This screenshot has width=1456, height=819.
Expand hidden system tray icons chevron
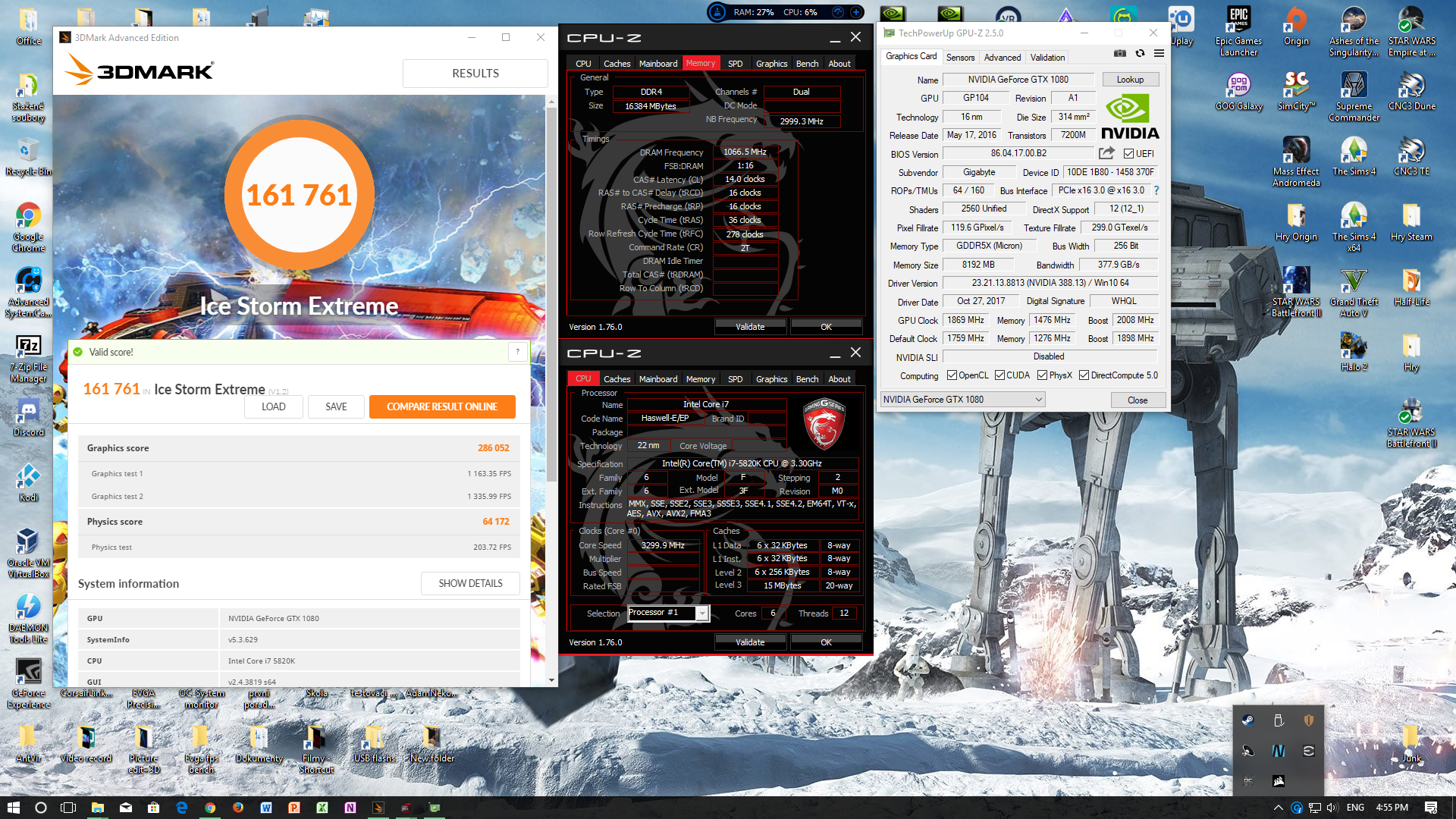1278,808
